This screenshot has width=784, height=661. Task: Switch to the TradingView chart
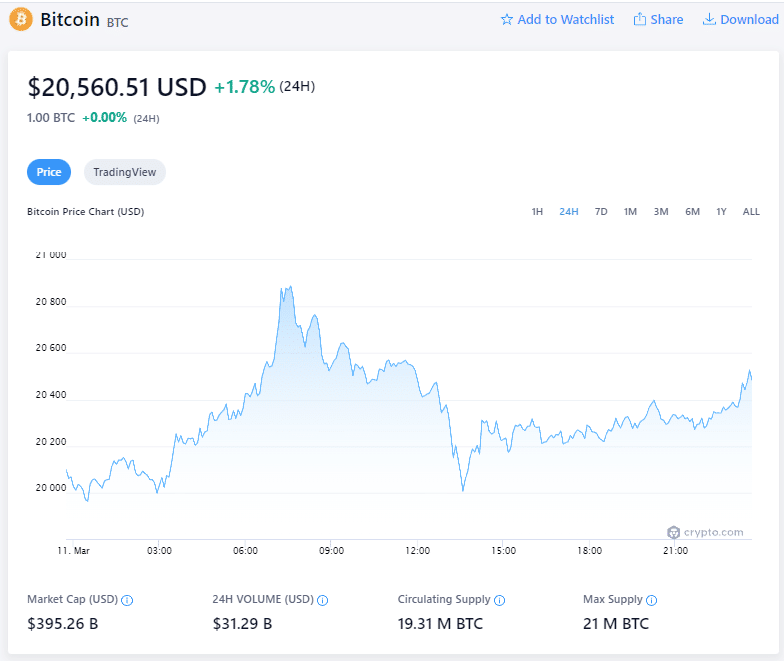pyautogui.click(x=124, y=172)
